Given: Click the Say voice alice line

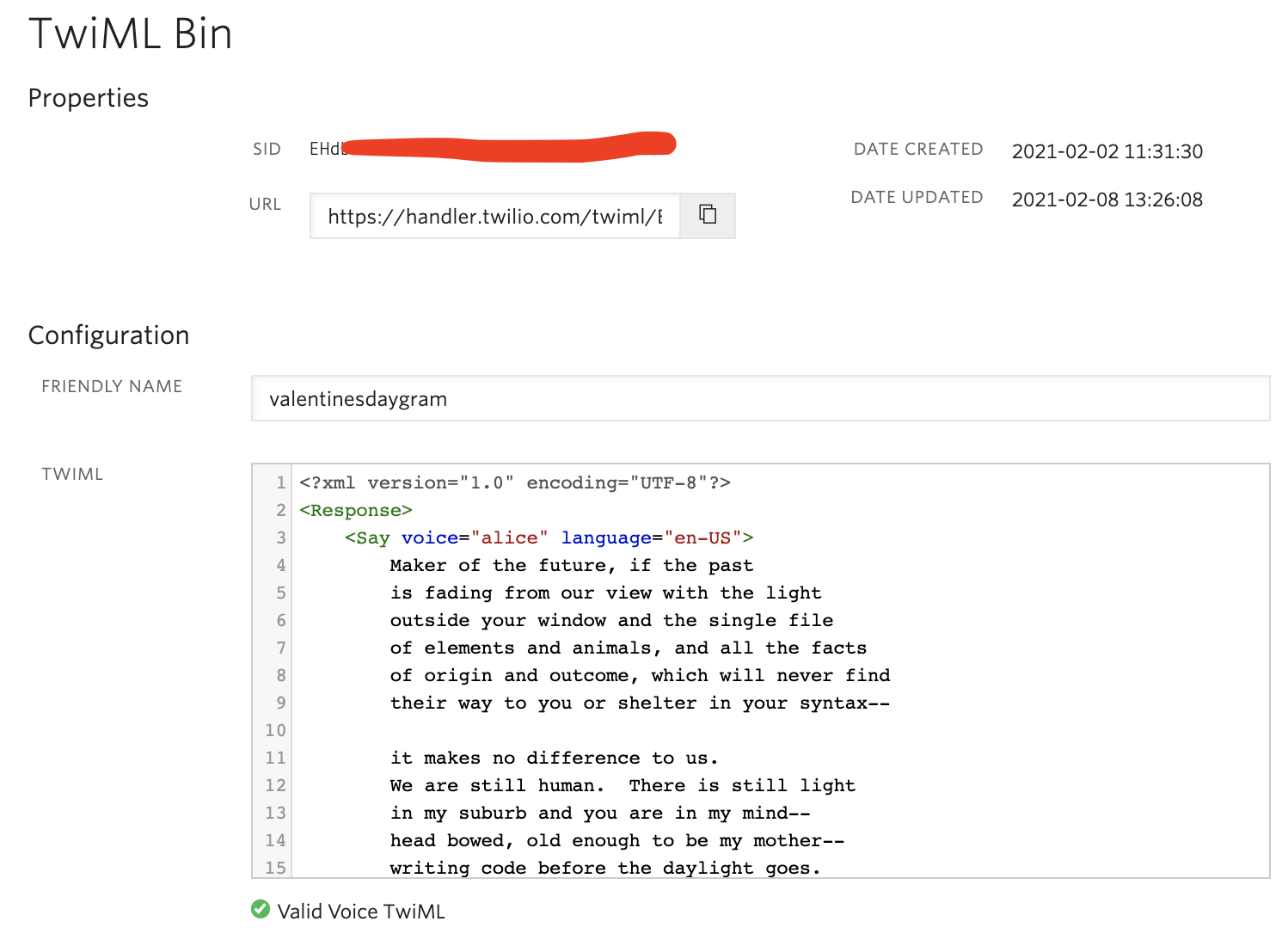Looking at the screenshot, I should click(549, 537).
